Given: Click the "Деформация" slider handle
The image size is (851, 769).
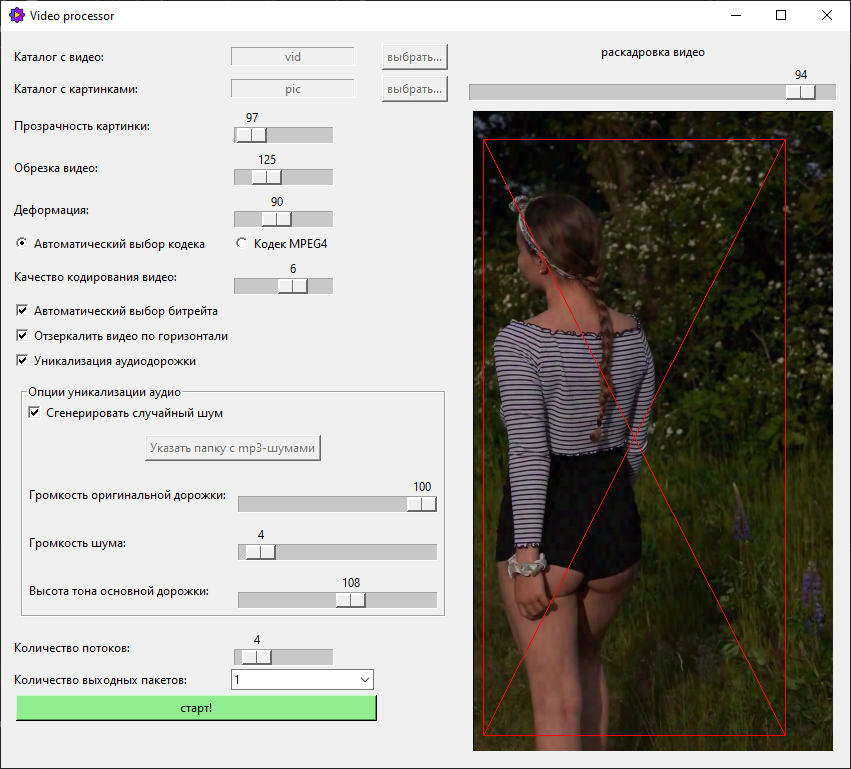Looking at the screenshot, I should (276, 219).
